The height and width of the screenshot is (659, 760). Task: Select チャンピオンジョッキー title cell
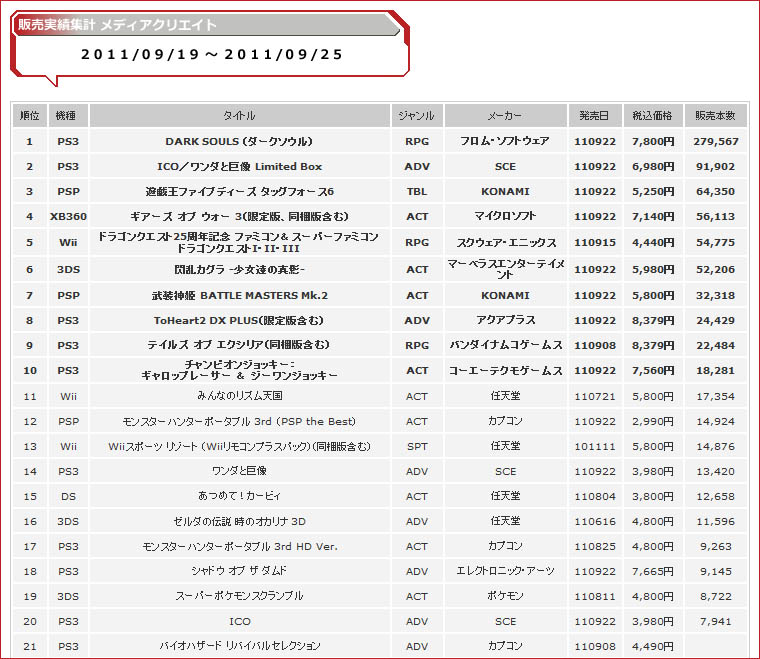pyautogui.click(x=239, y=370)
